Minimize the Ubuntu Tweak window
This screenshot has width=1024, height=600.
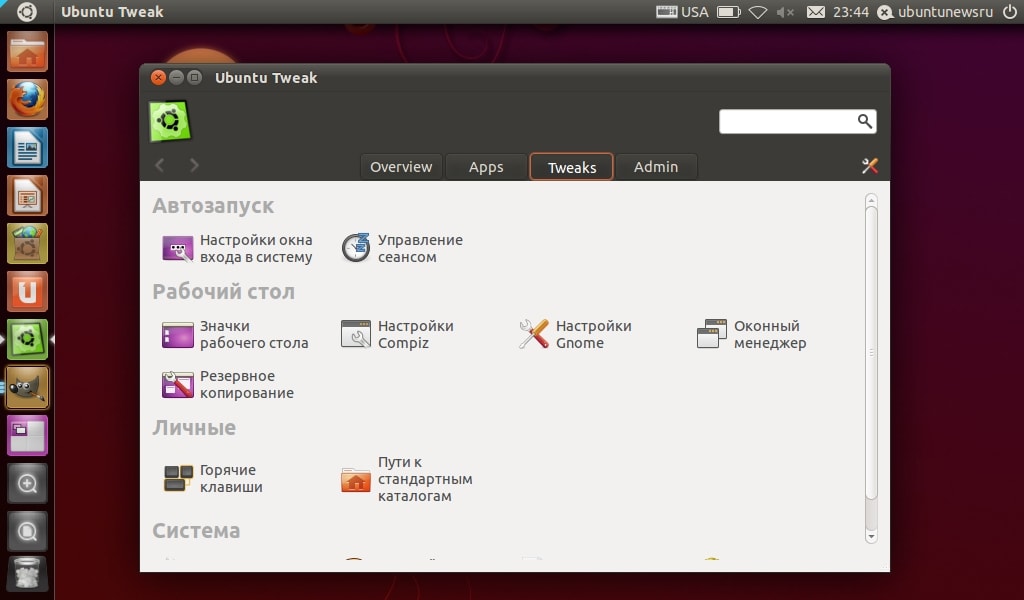(x=176, y=78)
